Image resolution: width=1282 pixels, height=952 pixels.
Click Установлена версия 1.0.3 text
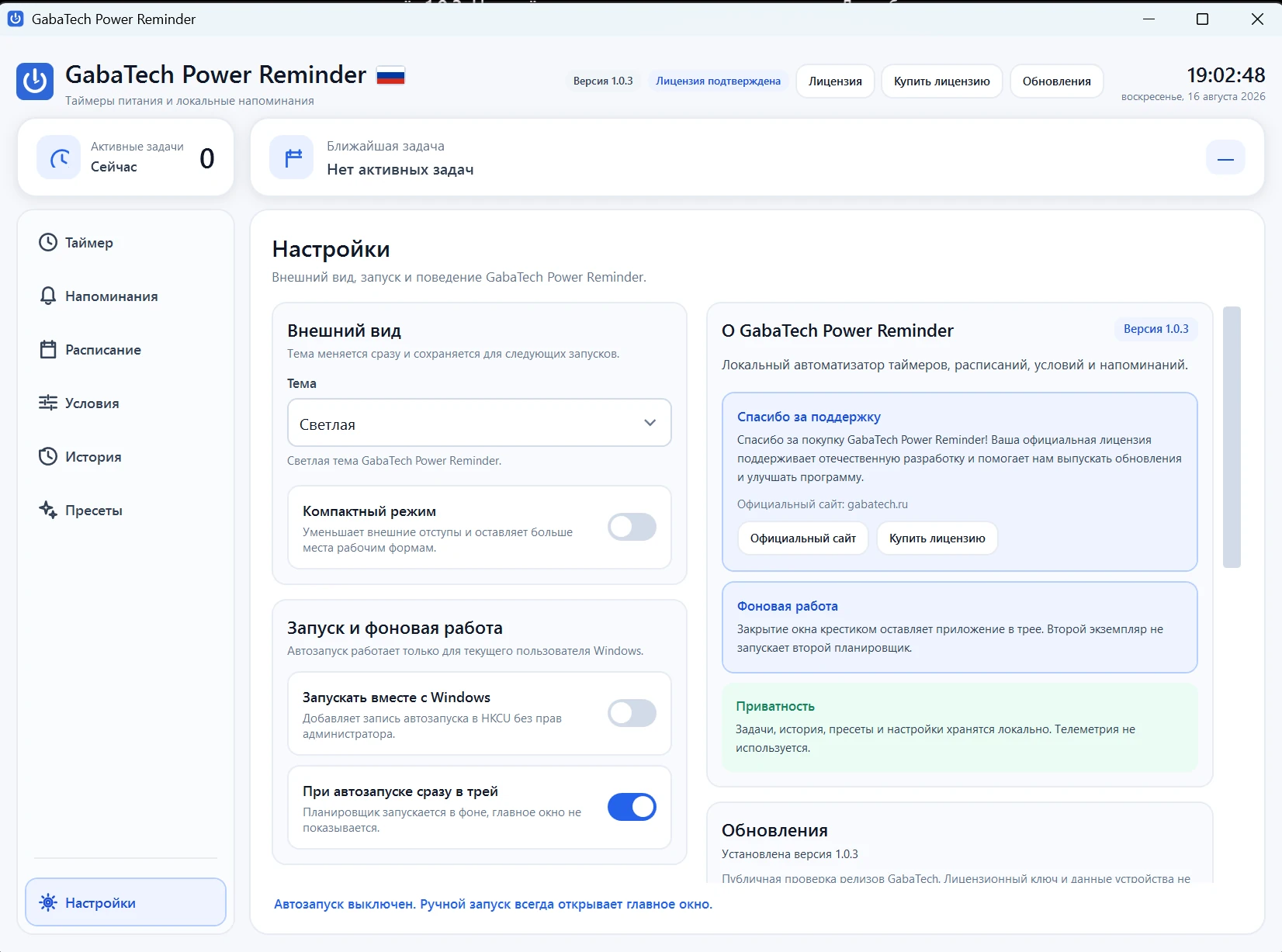tap(789, 854)
